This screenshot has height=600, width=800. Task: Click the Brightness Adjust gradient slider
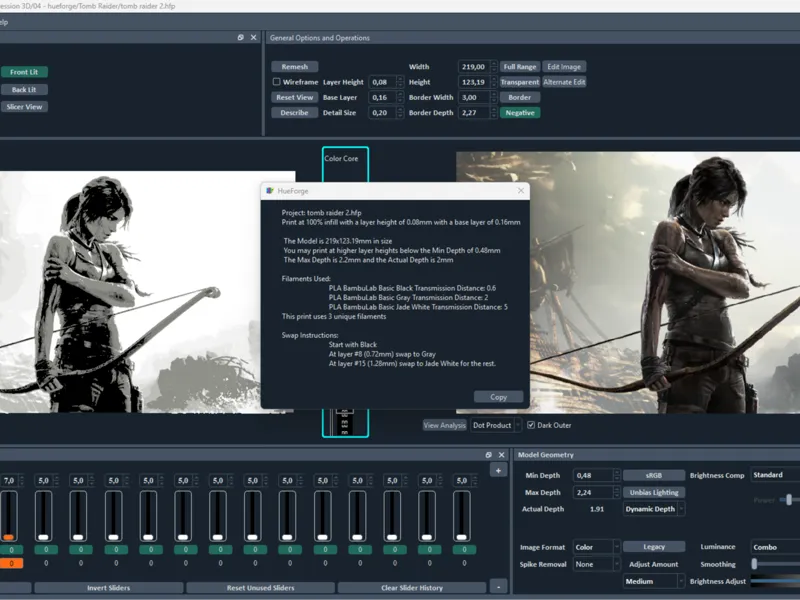click(775, 581)
